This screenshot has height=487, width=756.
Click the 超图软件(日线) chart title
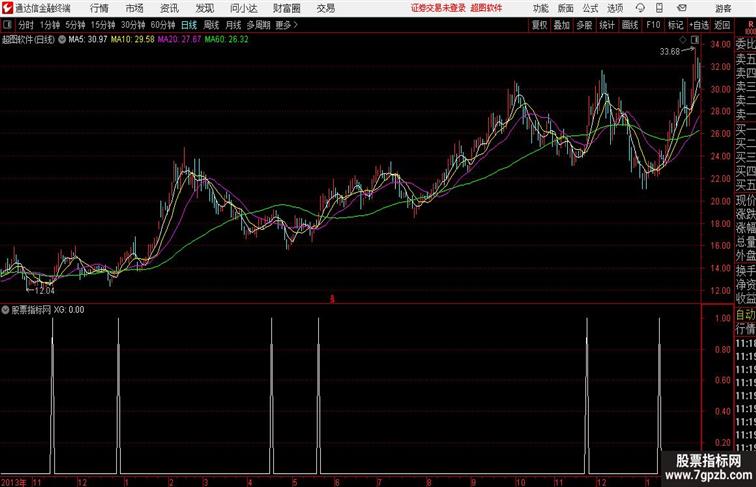pos(28,40)
